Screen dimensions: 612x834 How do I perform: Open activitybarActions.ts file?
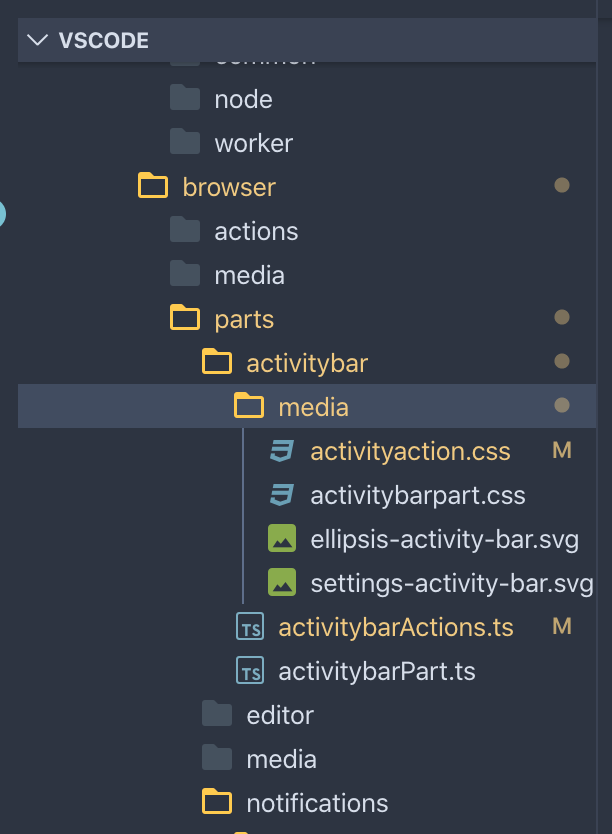click(x=396, y=628)
